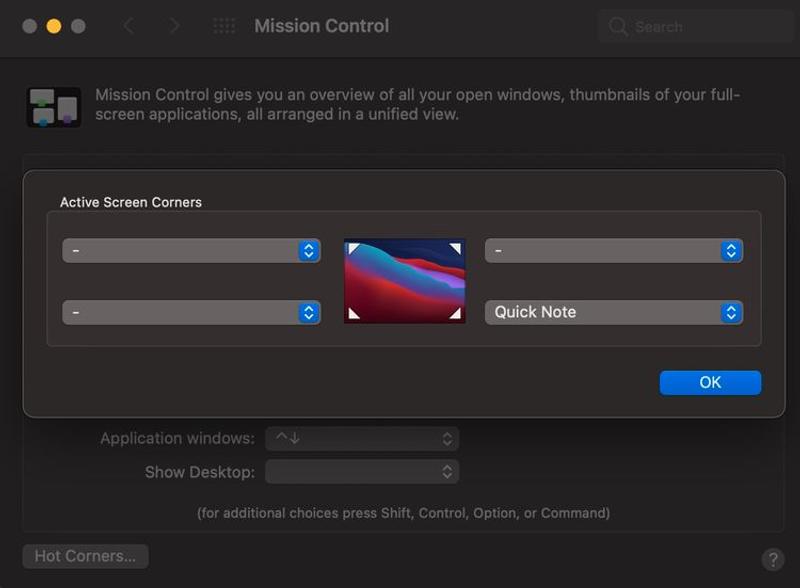The width and height of the screenshot is (800, 588).
Task: Open the top-left hot corner dropdown
Action: [191, 250]
